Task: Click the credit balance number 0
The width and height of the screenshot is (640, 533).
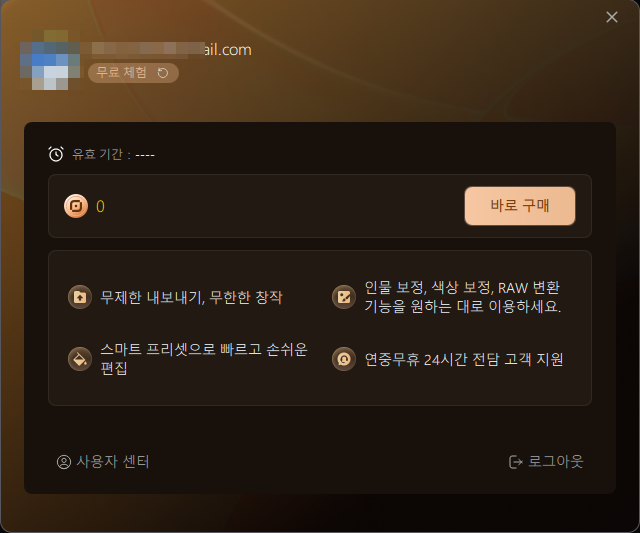Action: (100, 207)
